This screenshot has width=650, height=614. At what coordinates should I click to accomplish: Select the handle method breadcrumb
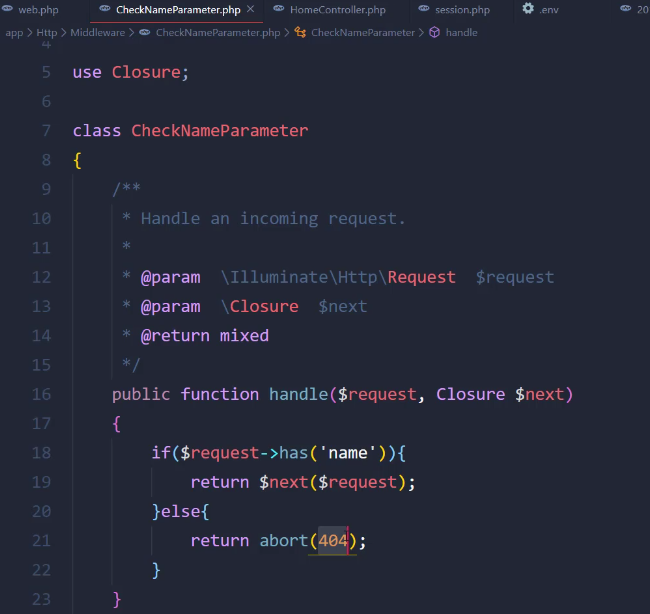[461, 33]
